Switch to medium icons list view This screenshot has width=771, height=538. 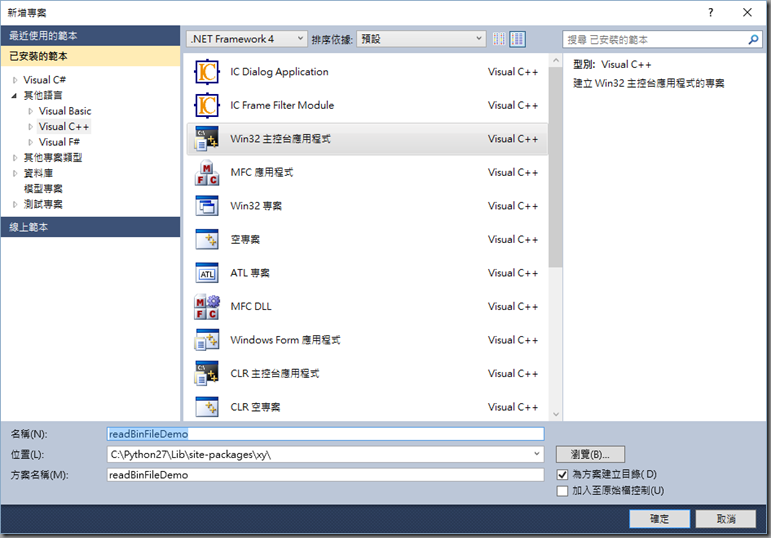point(517,39)
